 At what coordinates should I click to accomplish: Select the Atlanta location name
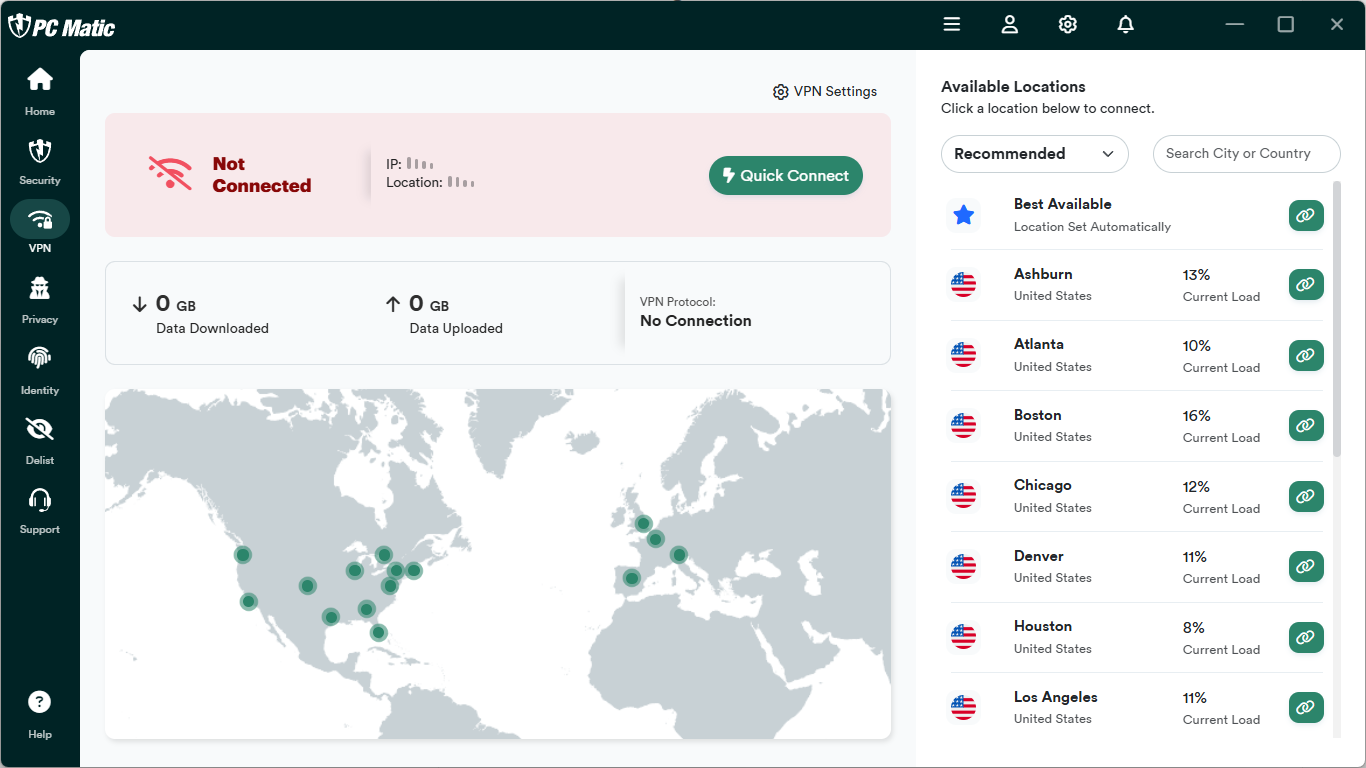[1039, 344]
